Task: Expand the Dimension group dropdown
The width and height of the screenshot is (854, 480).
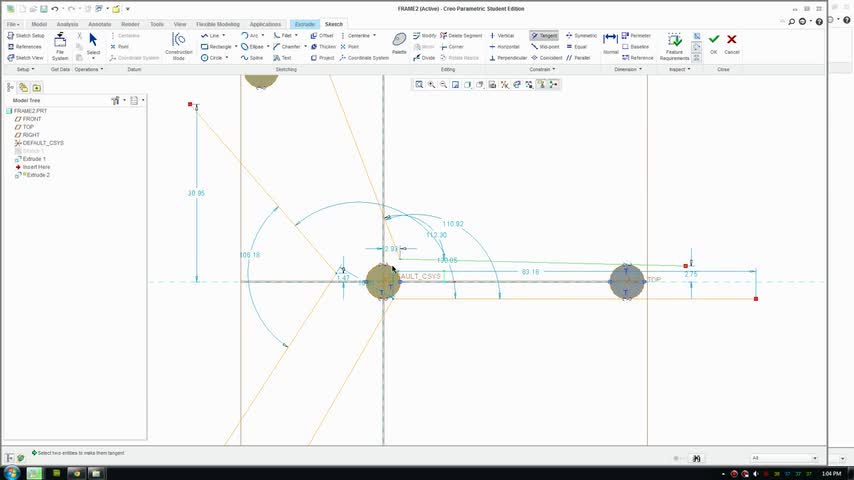Action: click(628, 69)
